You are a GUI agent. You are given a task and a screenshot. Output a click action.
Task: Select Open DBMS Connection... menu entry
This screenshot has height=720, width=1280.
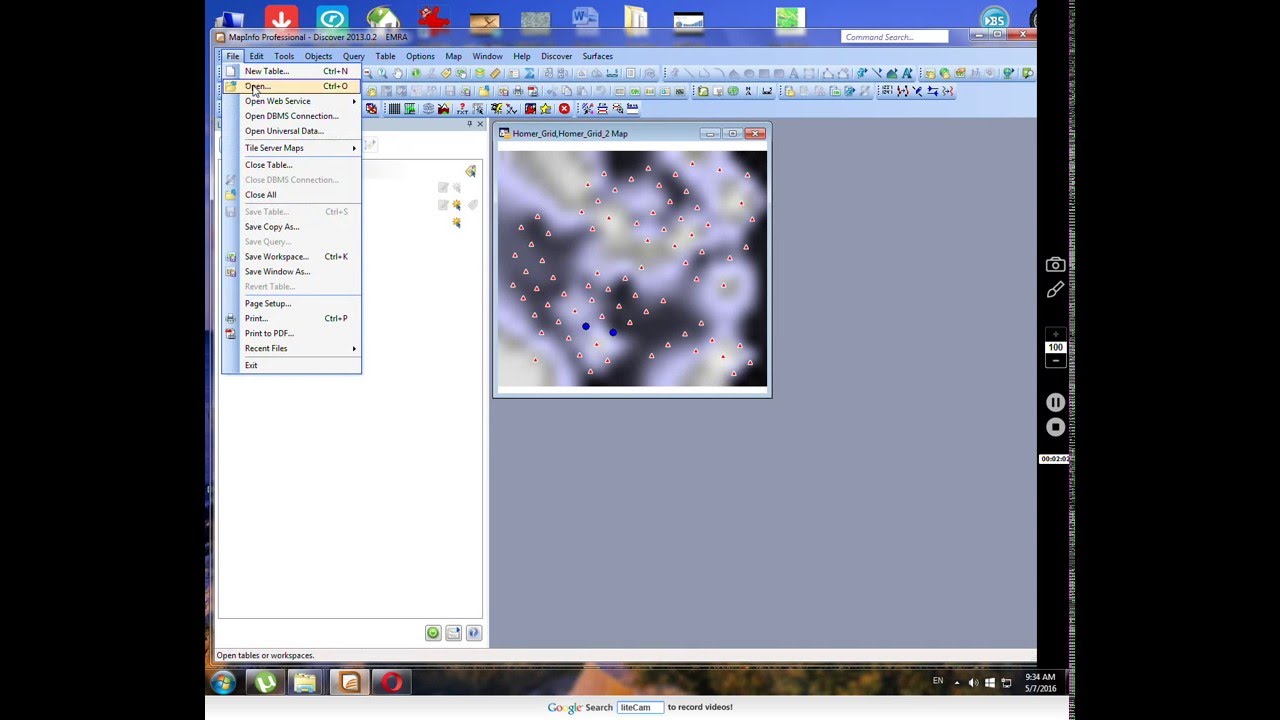[291, 116]
